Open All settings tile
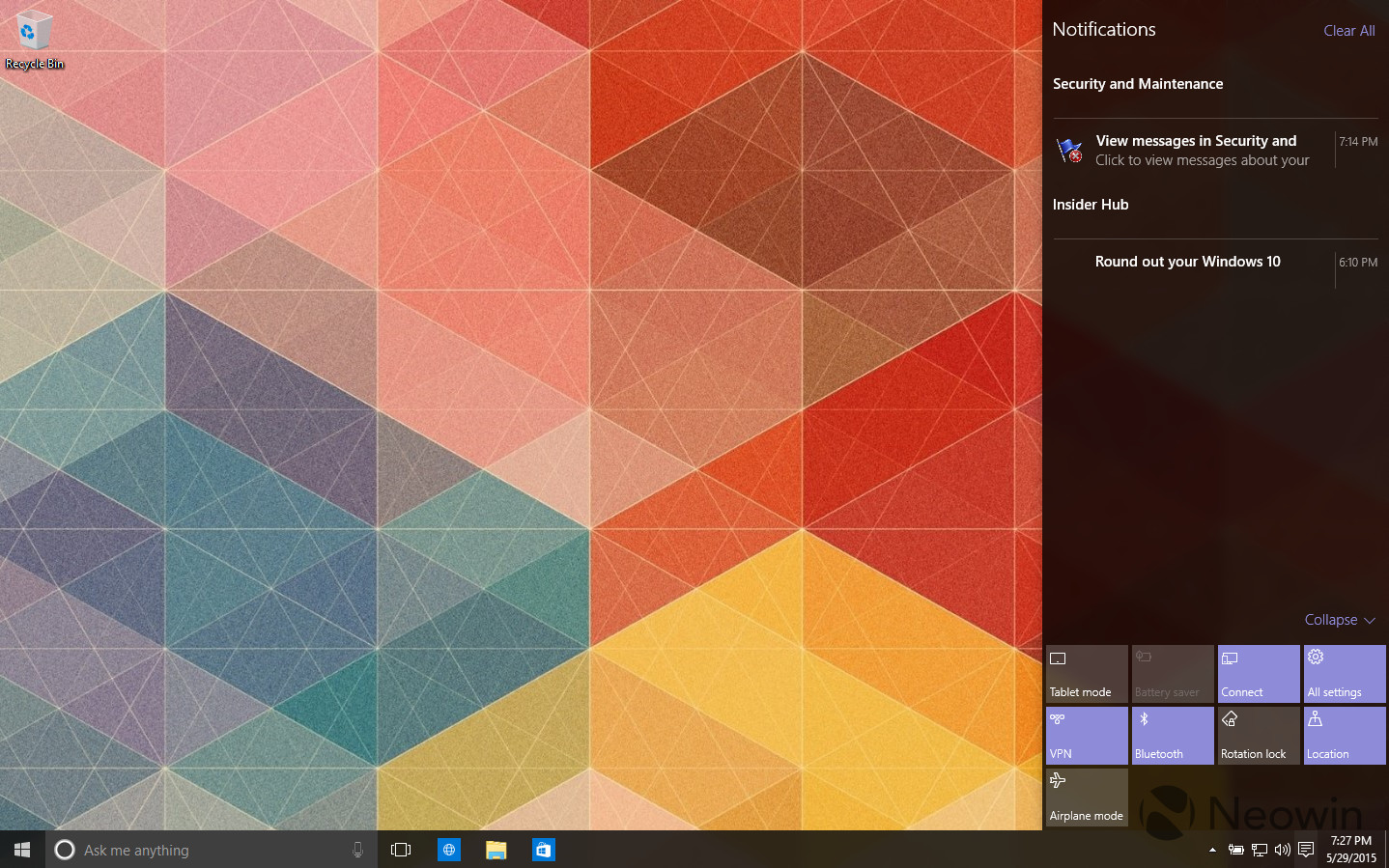This screenshot has width=1389, height=868. (1345, 674)
